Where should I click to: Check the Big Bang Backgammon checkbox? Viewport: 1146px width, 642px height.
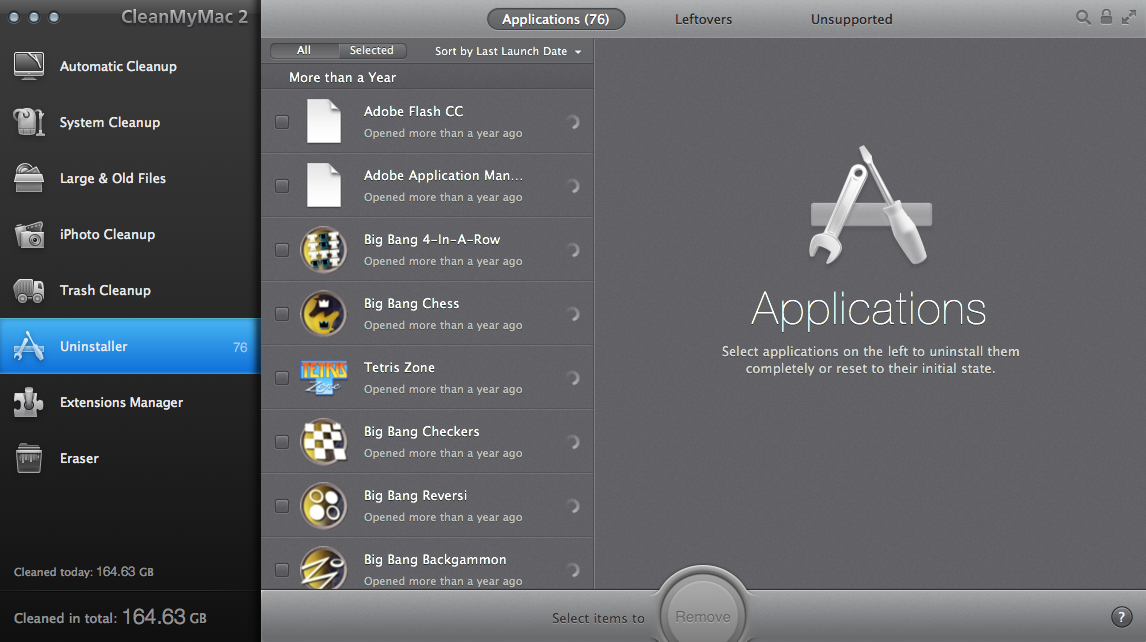pos(282,570)
